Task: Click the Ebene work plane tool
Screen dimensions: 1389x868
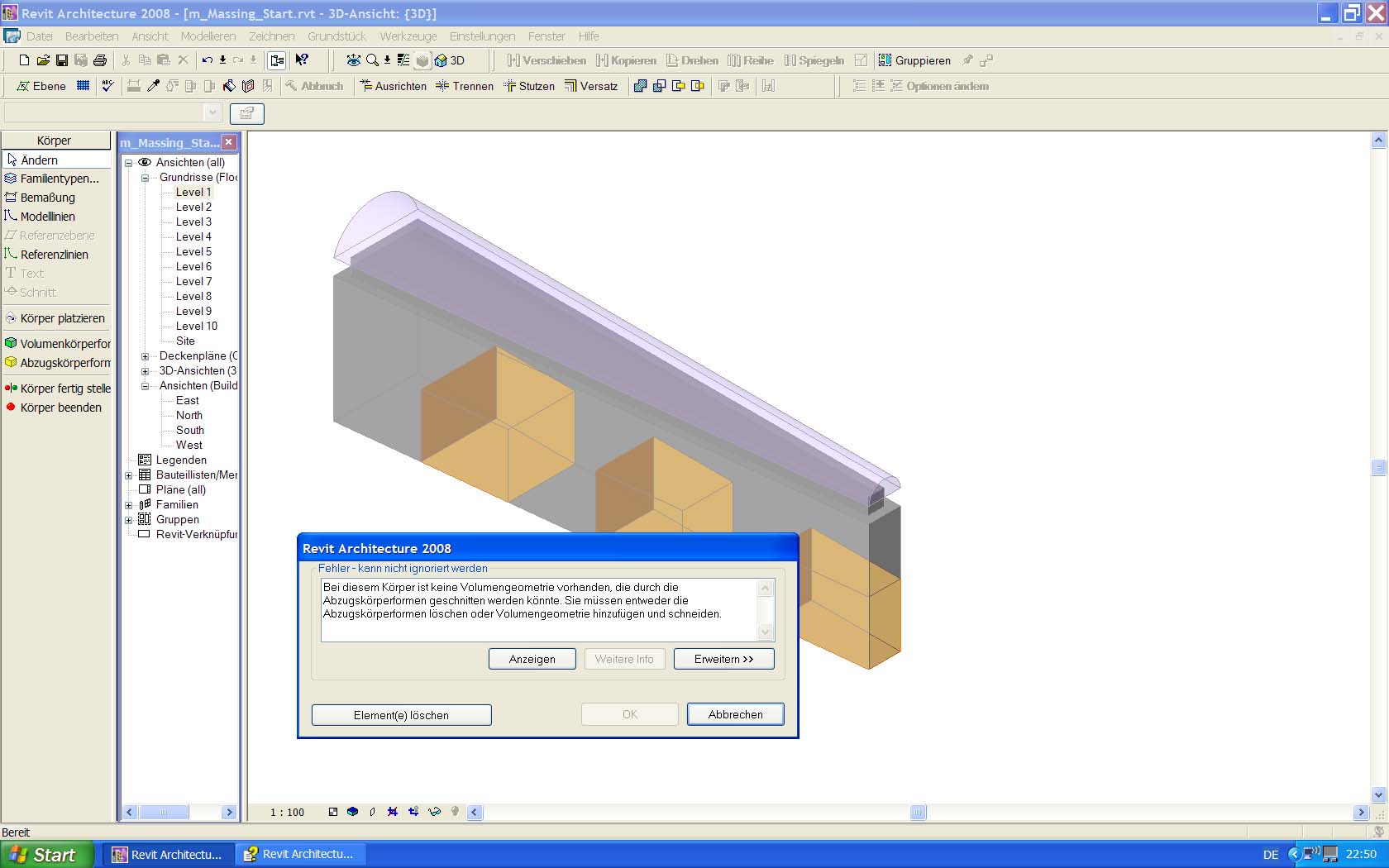Action: (x=41, y=86)
